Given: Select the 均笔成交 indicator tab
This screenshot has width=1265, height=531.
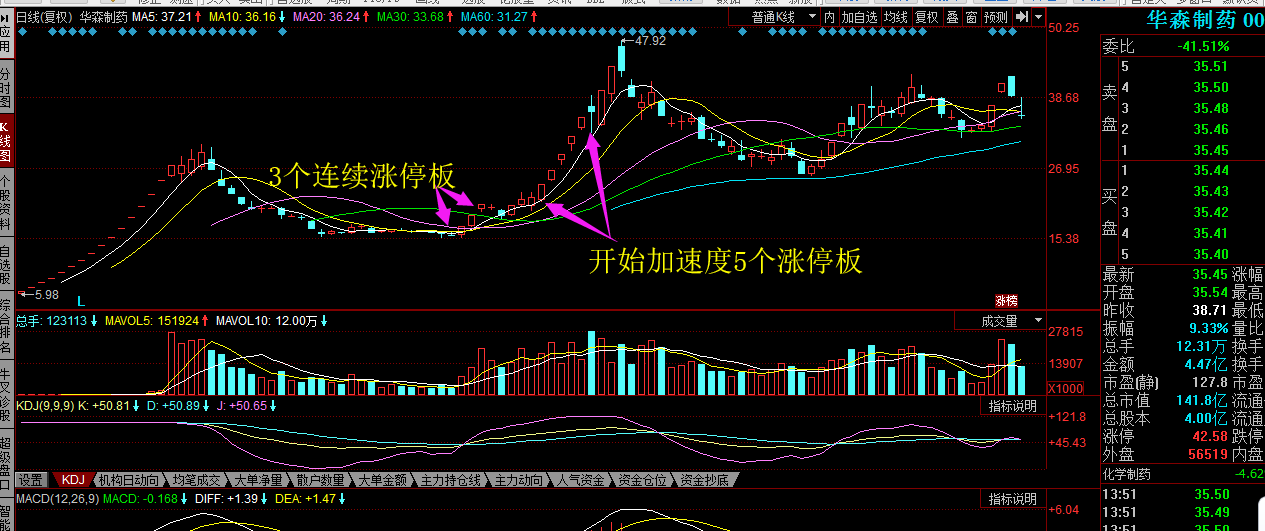Looking at the screenshot, I should [195, 480].
